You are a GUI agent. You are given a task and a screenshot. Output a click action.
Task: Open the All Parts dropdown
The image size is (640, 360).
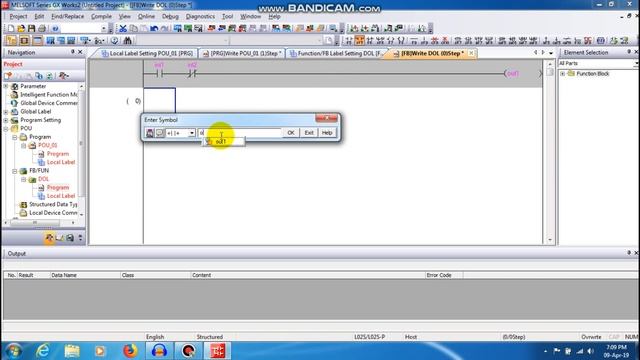coord(636,63)
